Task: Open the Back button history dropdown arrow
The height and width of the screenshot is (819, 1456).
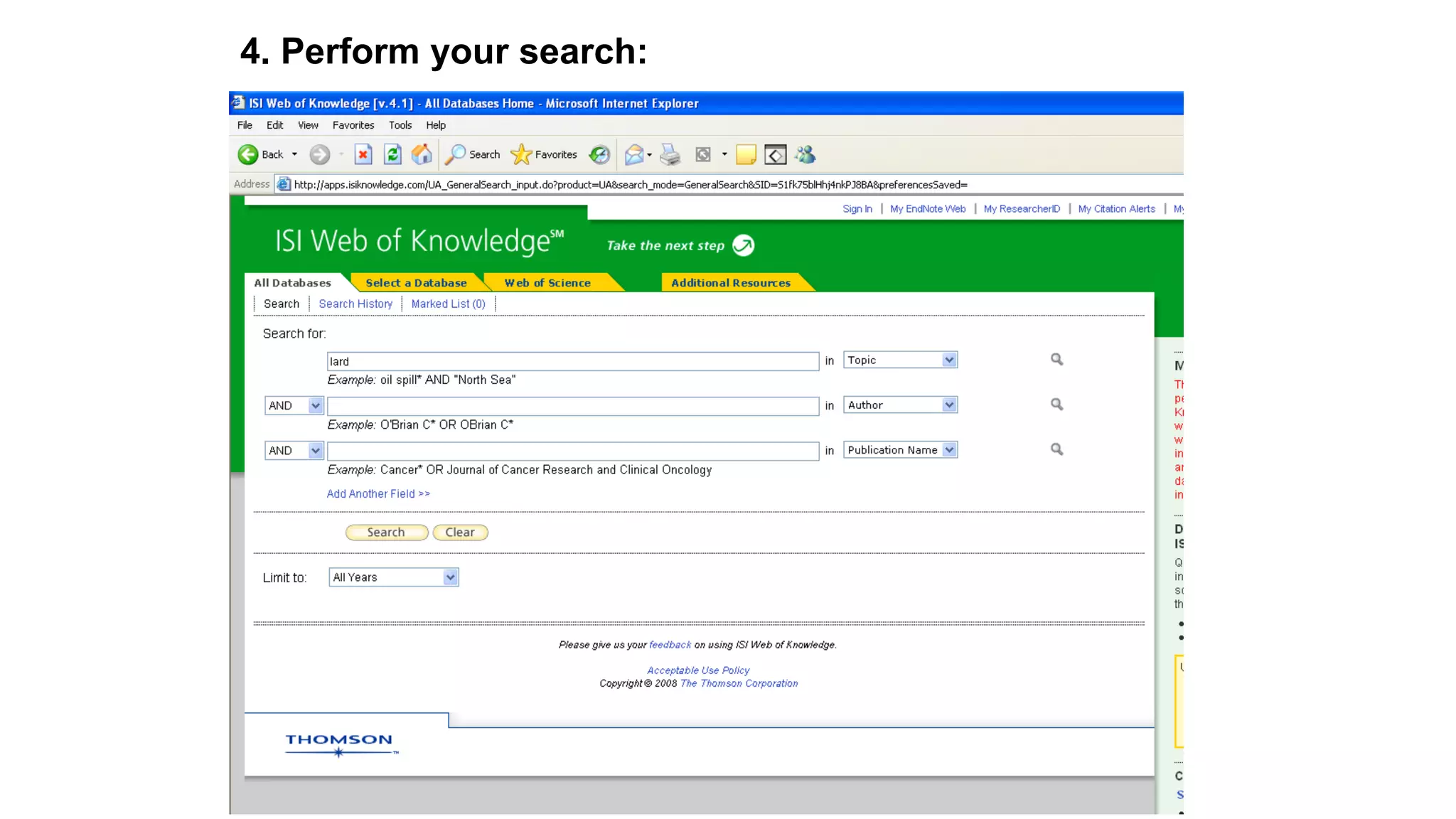Action: coord(294,154)
